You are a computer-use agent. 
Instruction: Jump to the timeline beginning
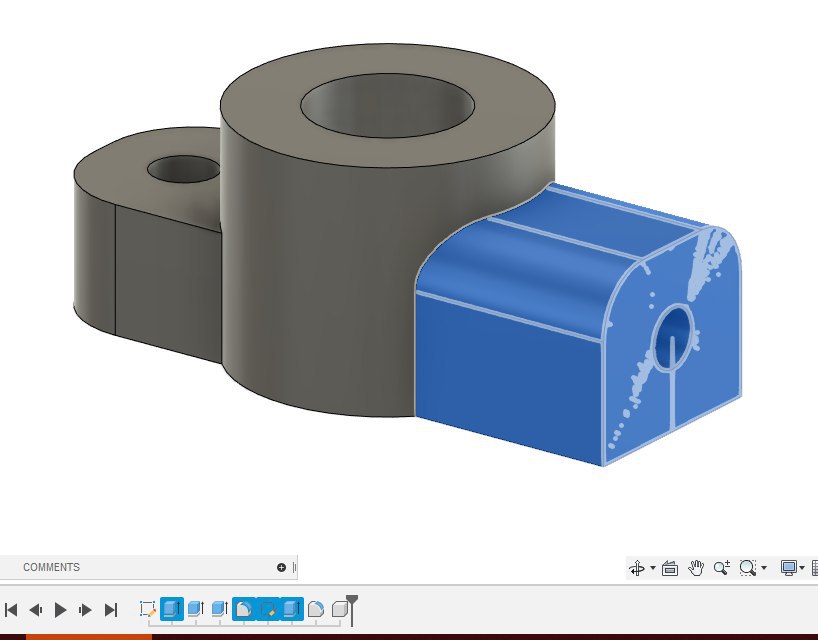11,610
